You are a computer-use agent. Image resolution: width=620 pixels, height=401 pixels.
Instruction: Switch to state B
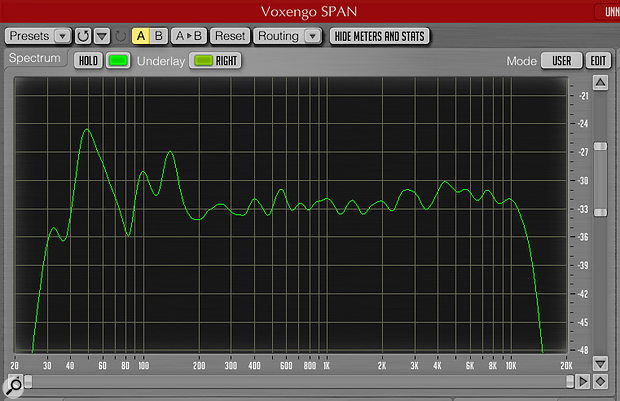click(159, 36)
